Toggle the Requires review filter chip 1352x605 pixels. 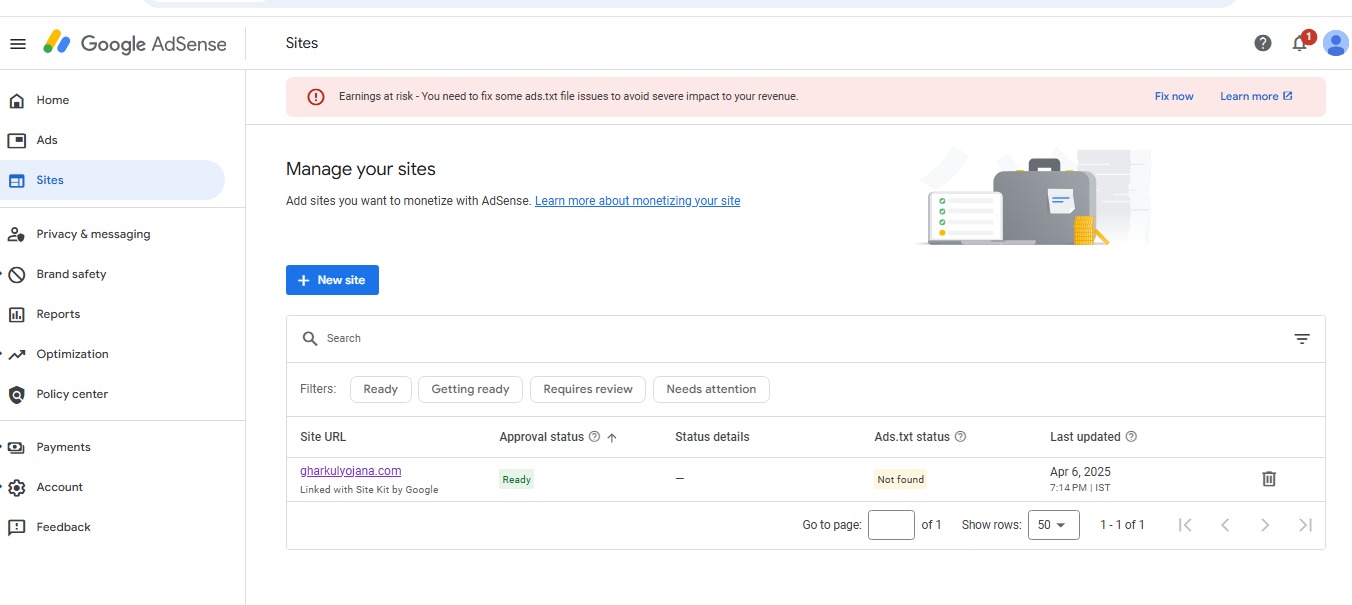[x=588, y=389]
